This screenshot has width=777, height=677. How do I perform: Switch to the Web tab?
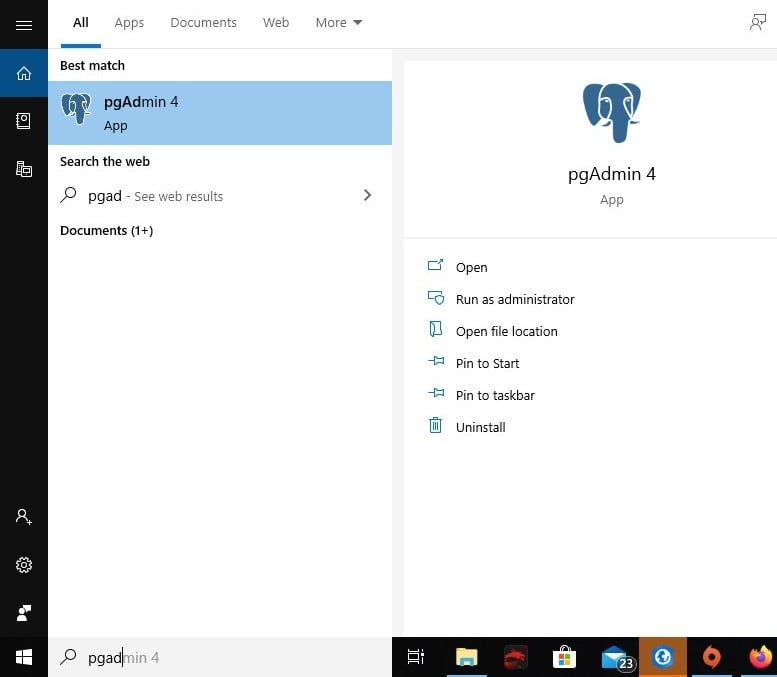click(276, 22)
